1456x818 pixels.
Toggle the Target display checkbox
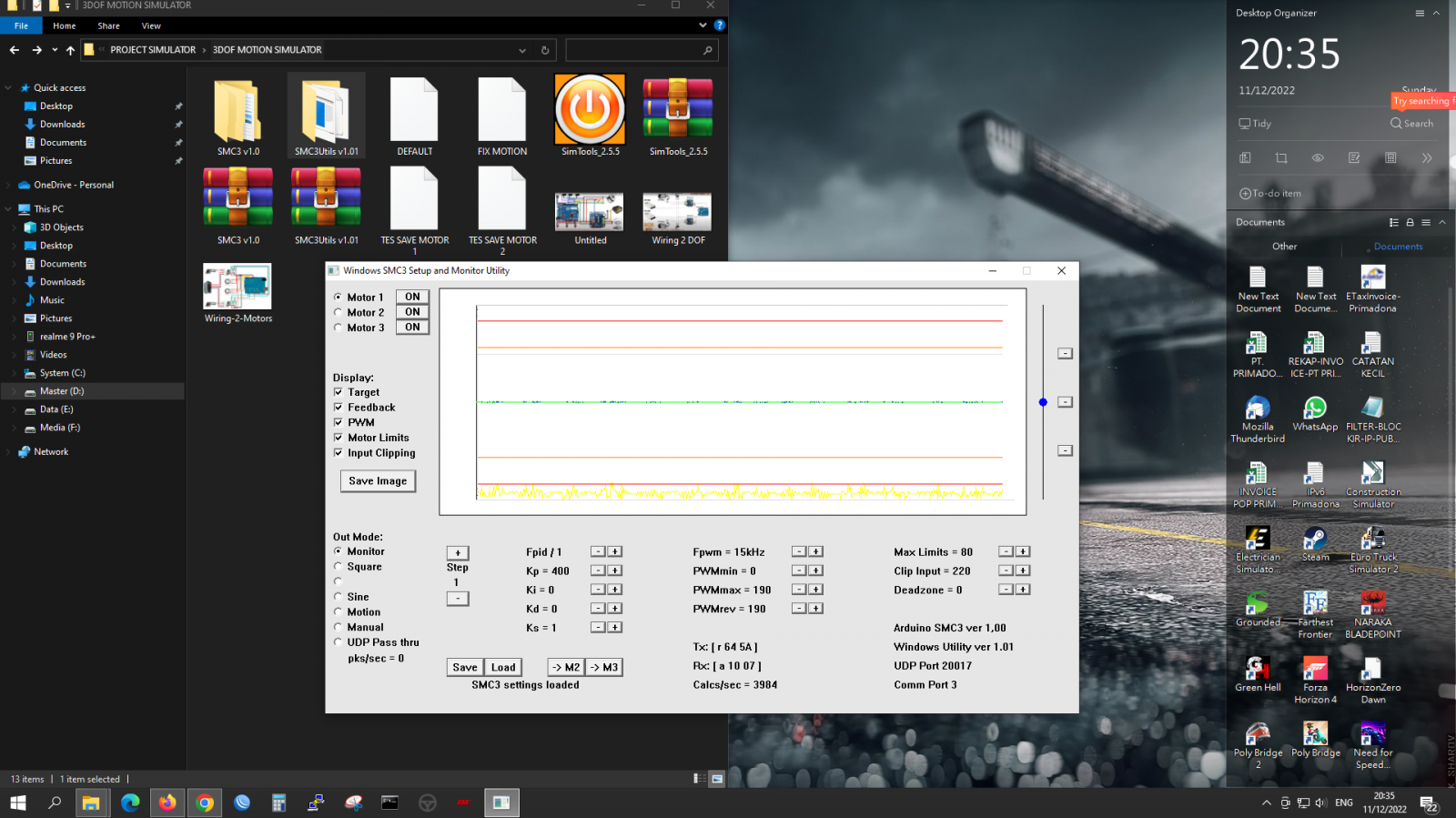(338, 392)
